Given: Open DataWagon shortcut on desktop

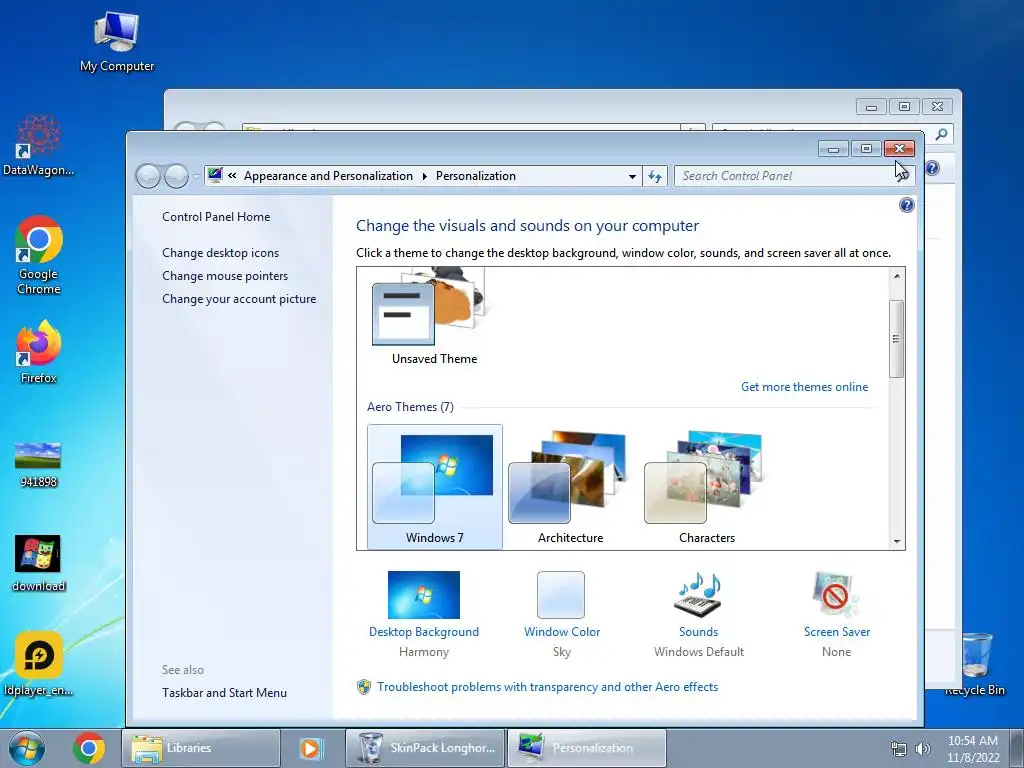Looking at the screenshot, I should pos(39,145).
